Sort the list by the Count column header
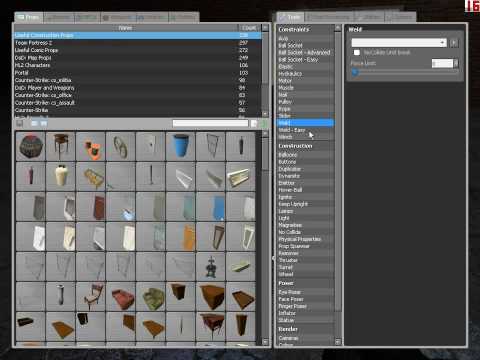480x360 pixels. 249,28
